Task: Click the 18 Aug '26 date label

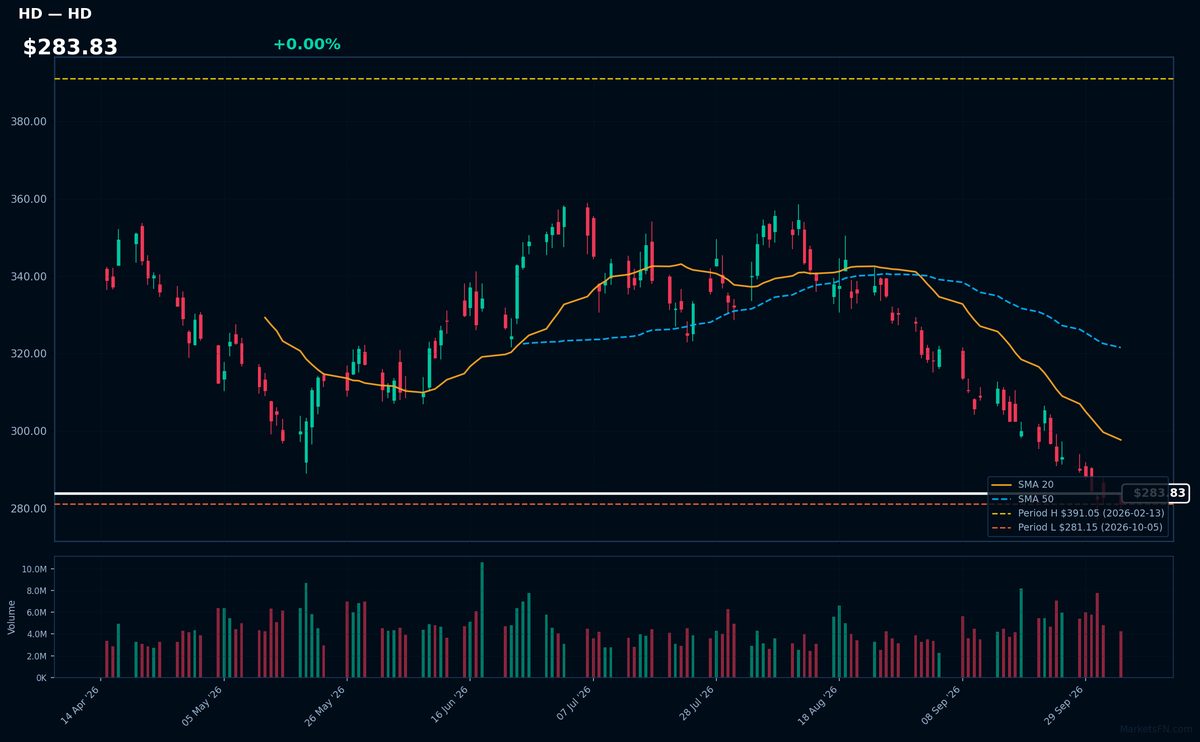Action: [820, 704]
